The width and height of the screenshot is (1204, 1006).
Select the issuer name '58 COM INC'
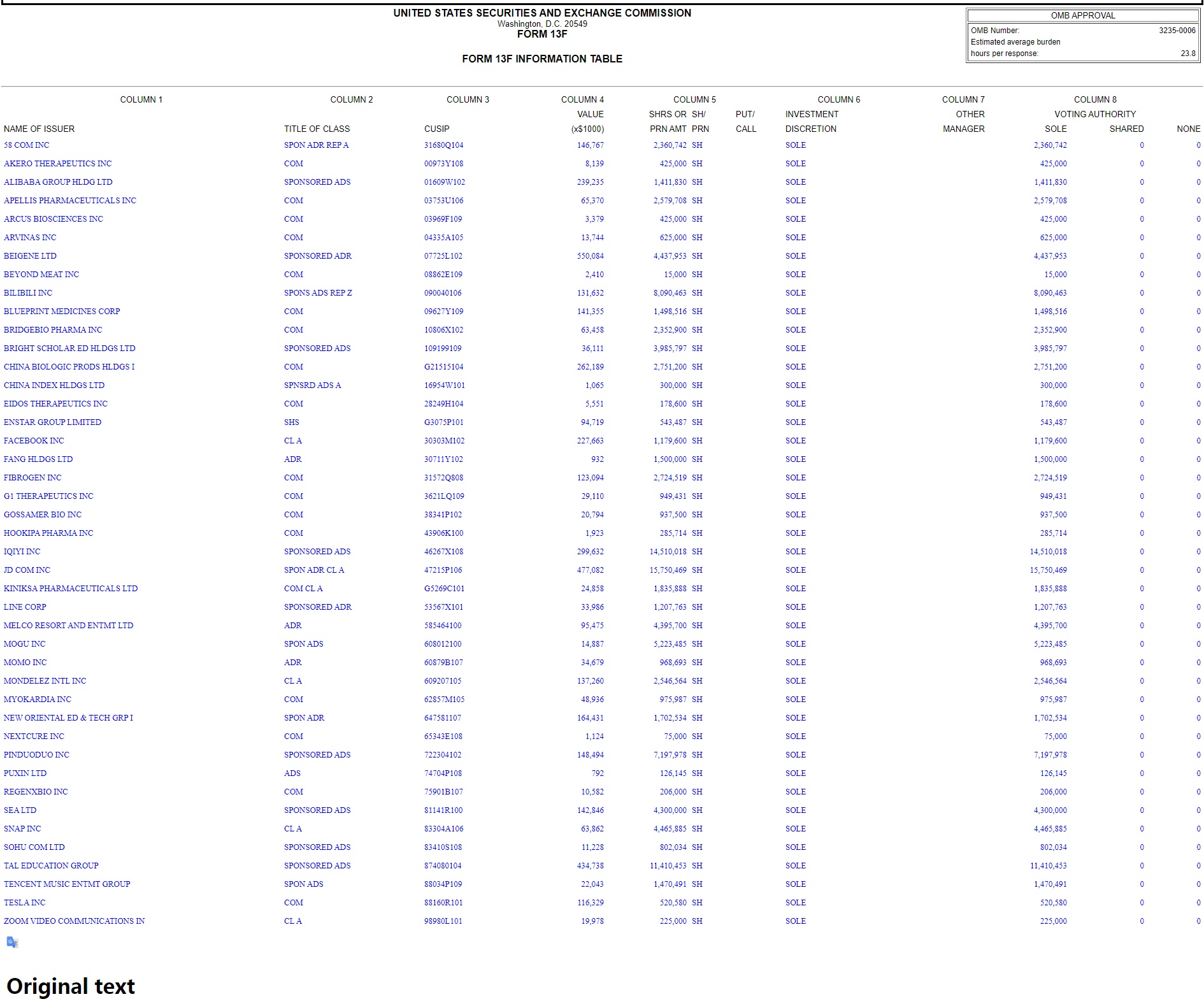click(26, 145)
